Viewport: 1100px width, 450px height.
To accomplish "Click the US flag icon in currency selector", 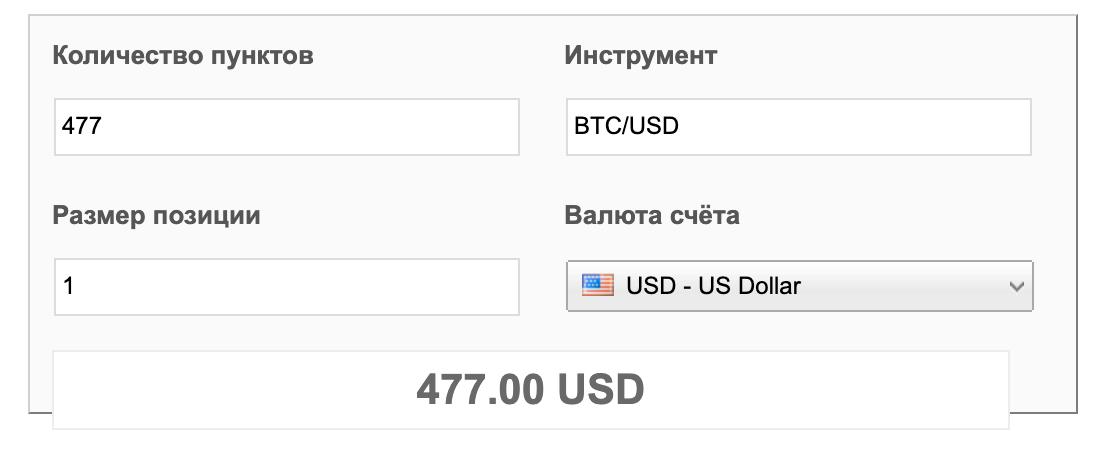I will (597, 286).
